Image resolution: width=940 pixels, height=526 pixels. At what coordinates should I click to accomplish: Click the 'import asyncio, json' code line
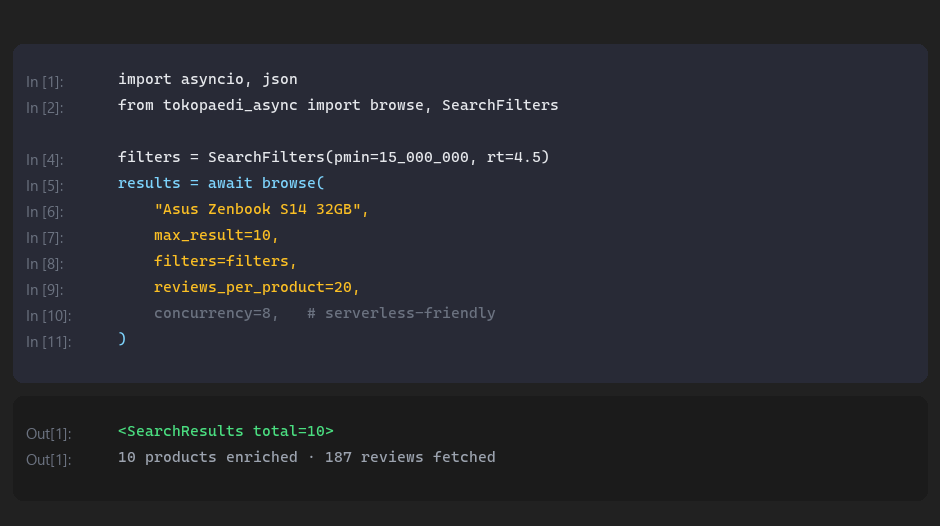[x=207, y=79]
